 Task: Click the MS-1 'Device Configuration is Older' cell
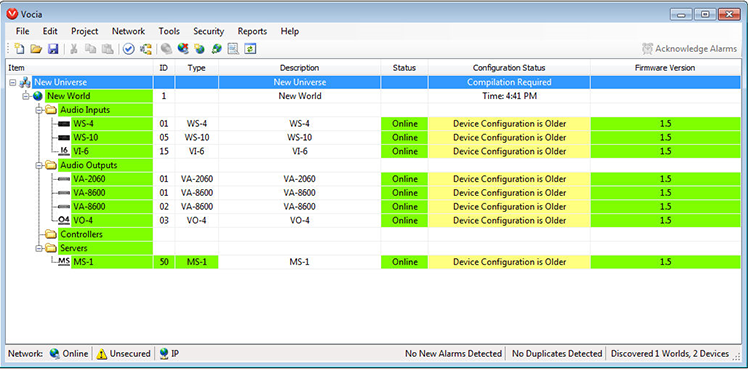509,262
